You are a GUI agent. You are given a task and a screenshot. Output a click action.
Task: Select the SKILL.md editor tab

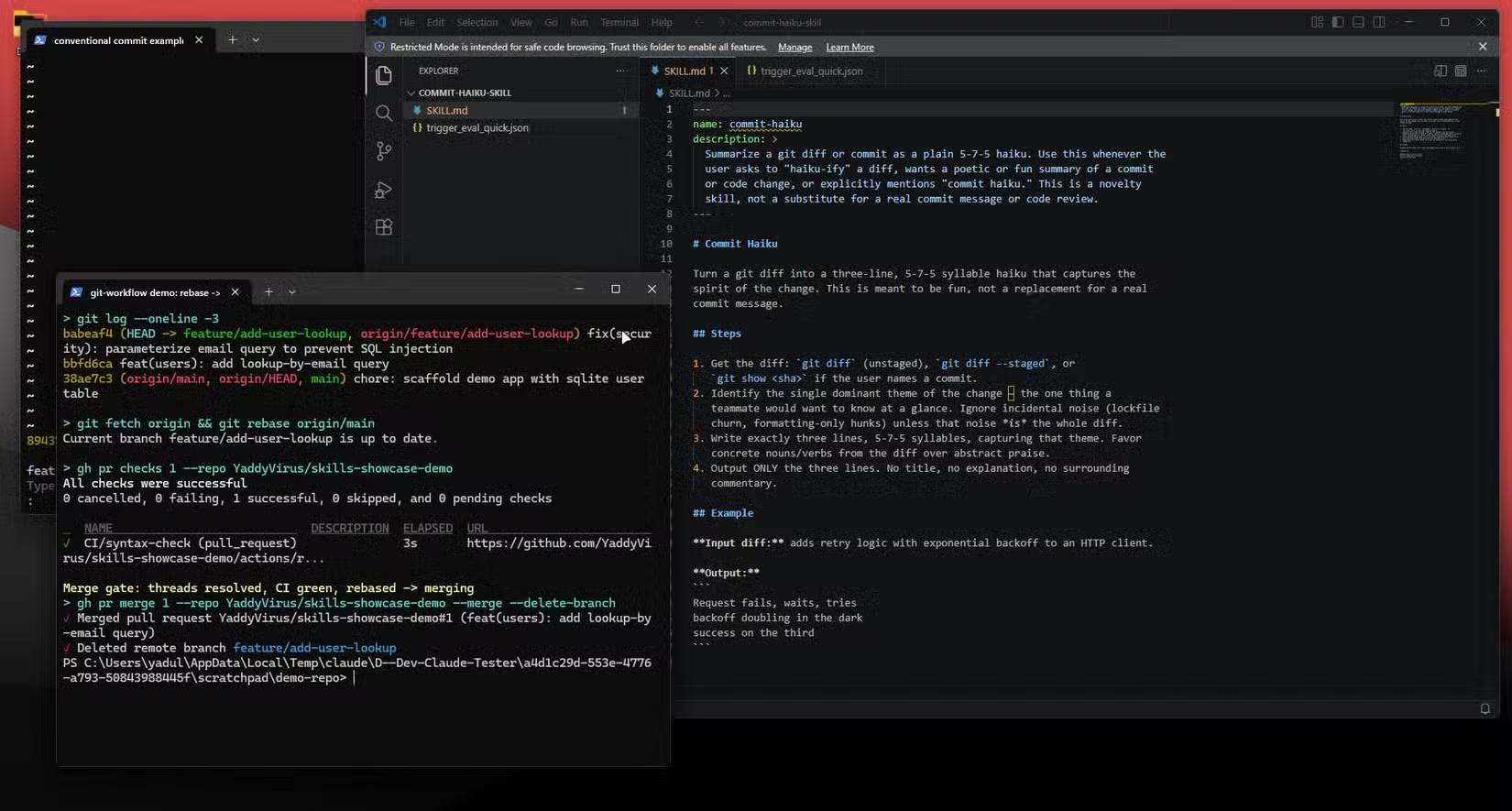(689, 71)
